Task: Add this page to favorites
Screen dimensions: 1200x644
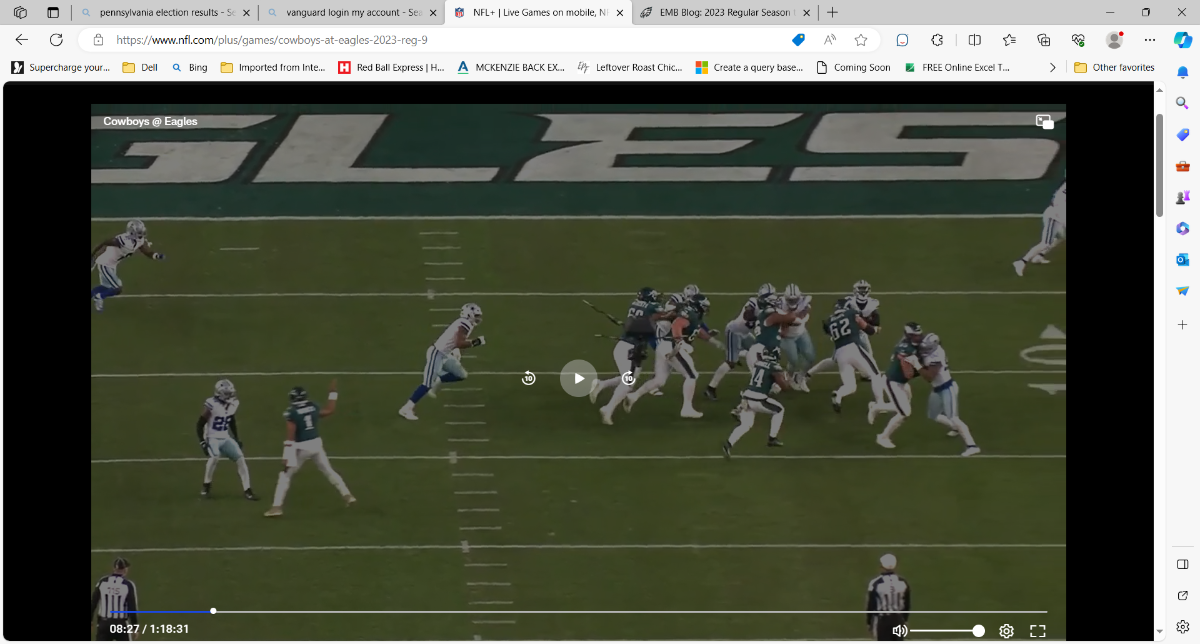Action: [x=861, y=40]
